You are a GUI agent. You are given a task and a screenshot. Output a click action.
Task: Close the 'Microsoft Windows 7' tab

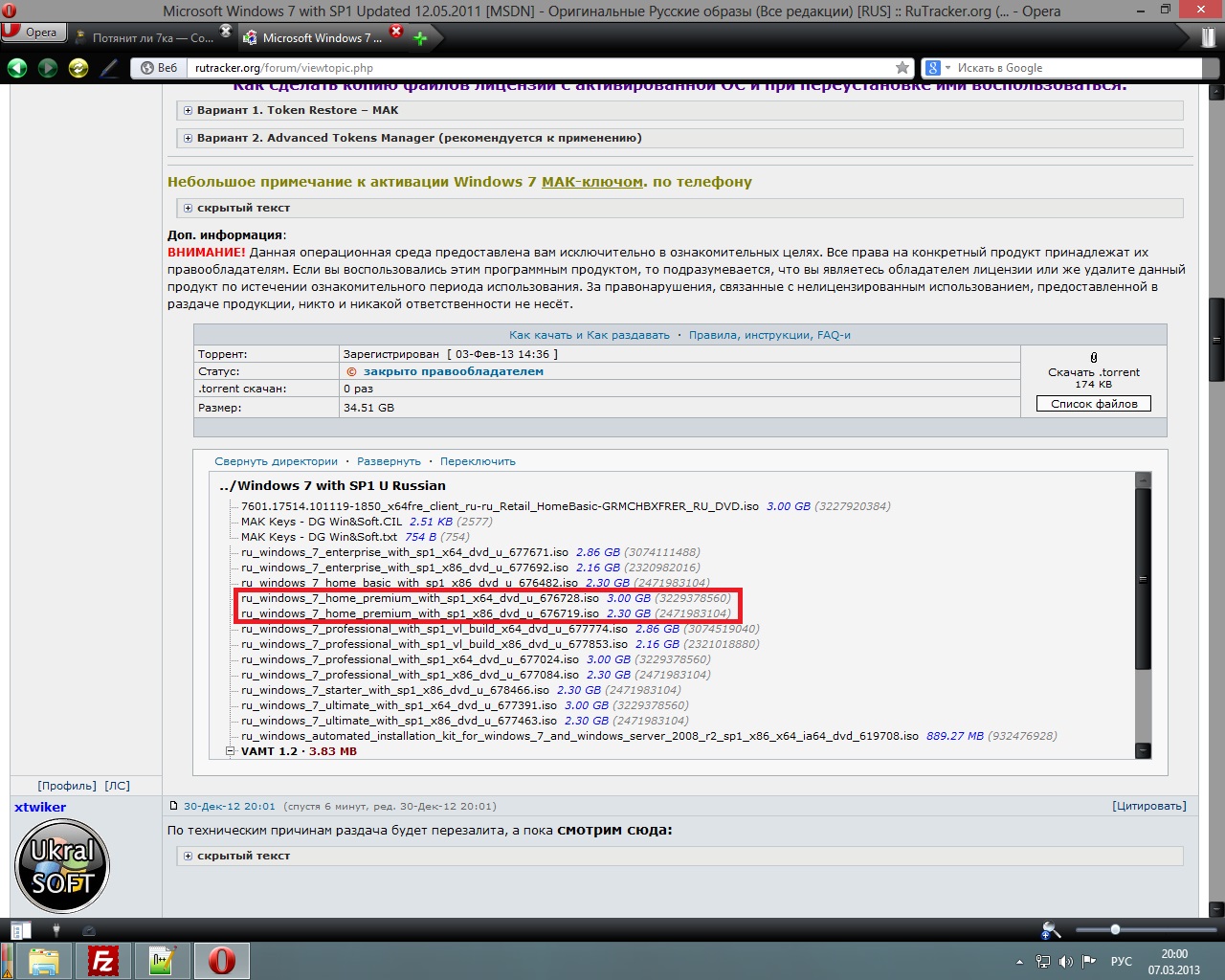coord(396,31)
